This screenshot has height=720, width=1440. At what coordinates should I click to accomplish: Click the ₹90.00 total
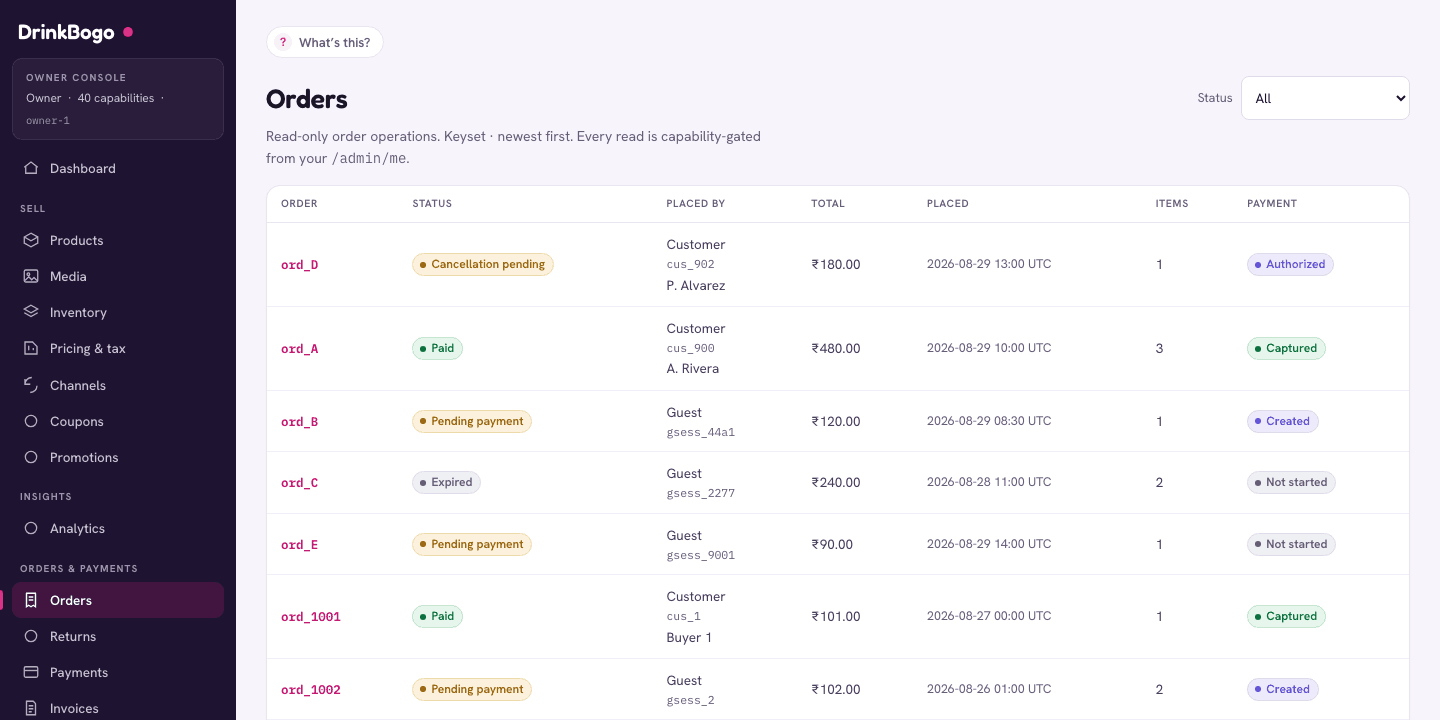832,545
